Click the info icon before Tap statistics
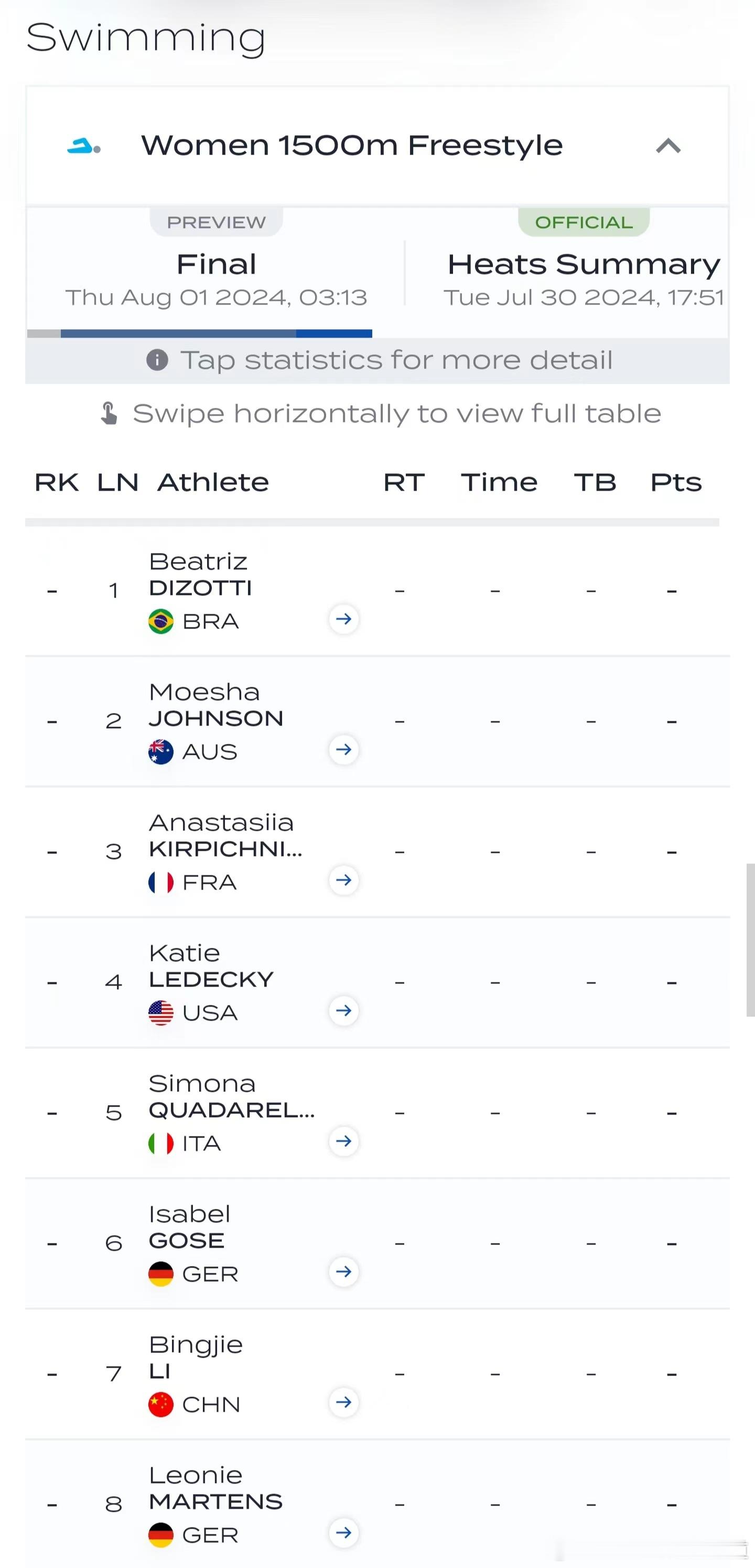This screenshot has width=755, height=1568. pyautogui.click(x=157, y=360)
